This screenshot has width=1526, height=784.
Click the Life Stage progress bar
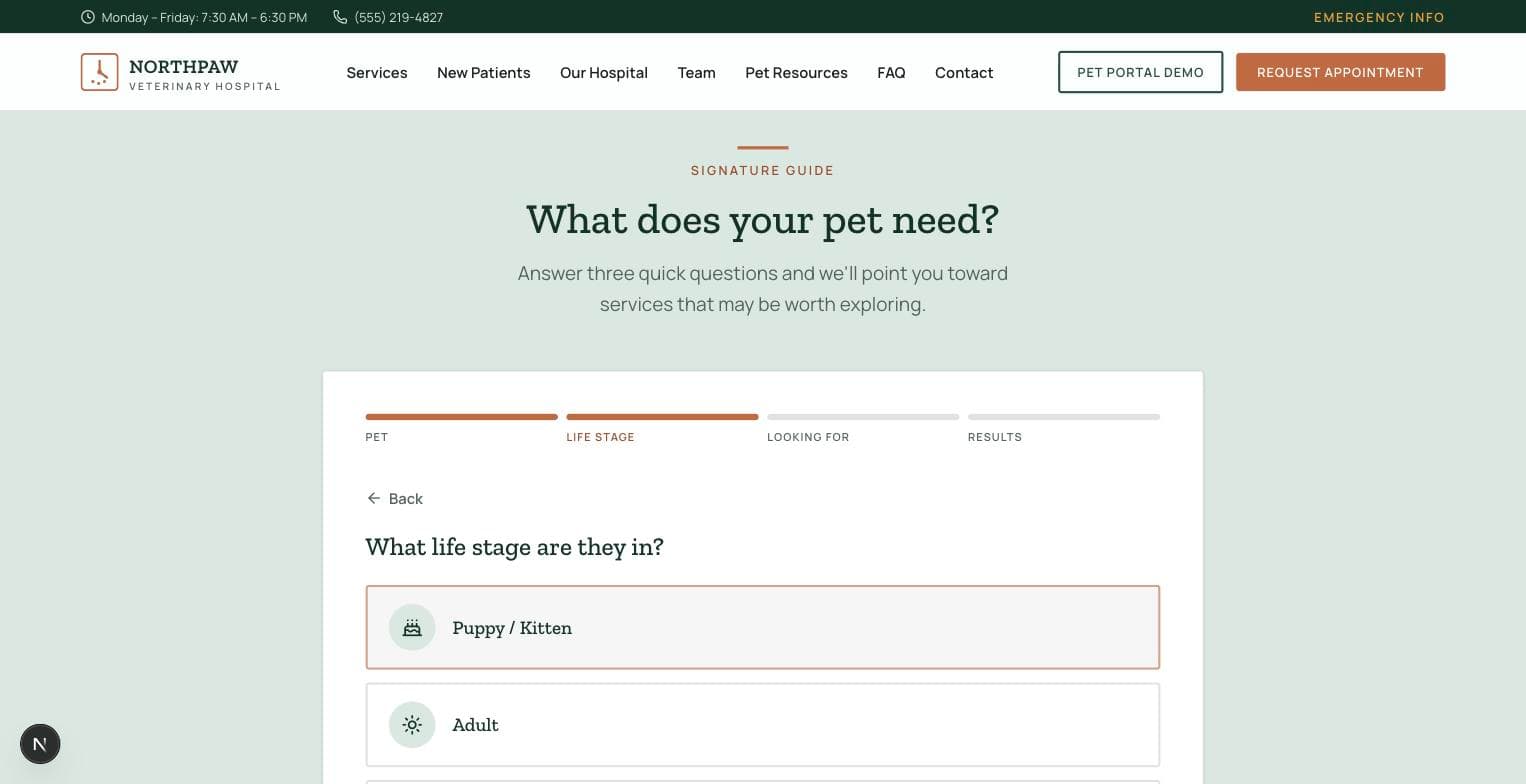tap(662, 417)
